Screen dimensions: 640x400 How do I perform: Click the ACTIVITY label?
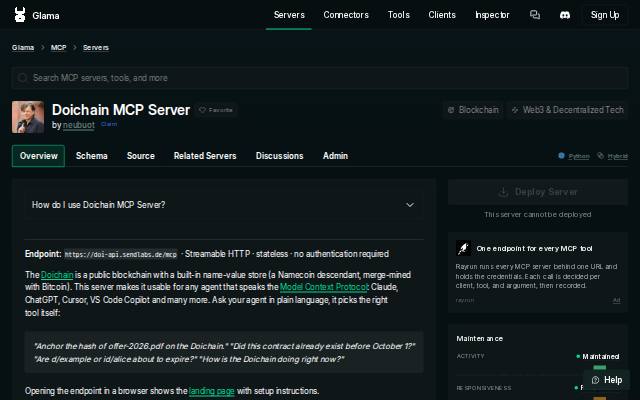click(x=470, y=356)
